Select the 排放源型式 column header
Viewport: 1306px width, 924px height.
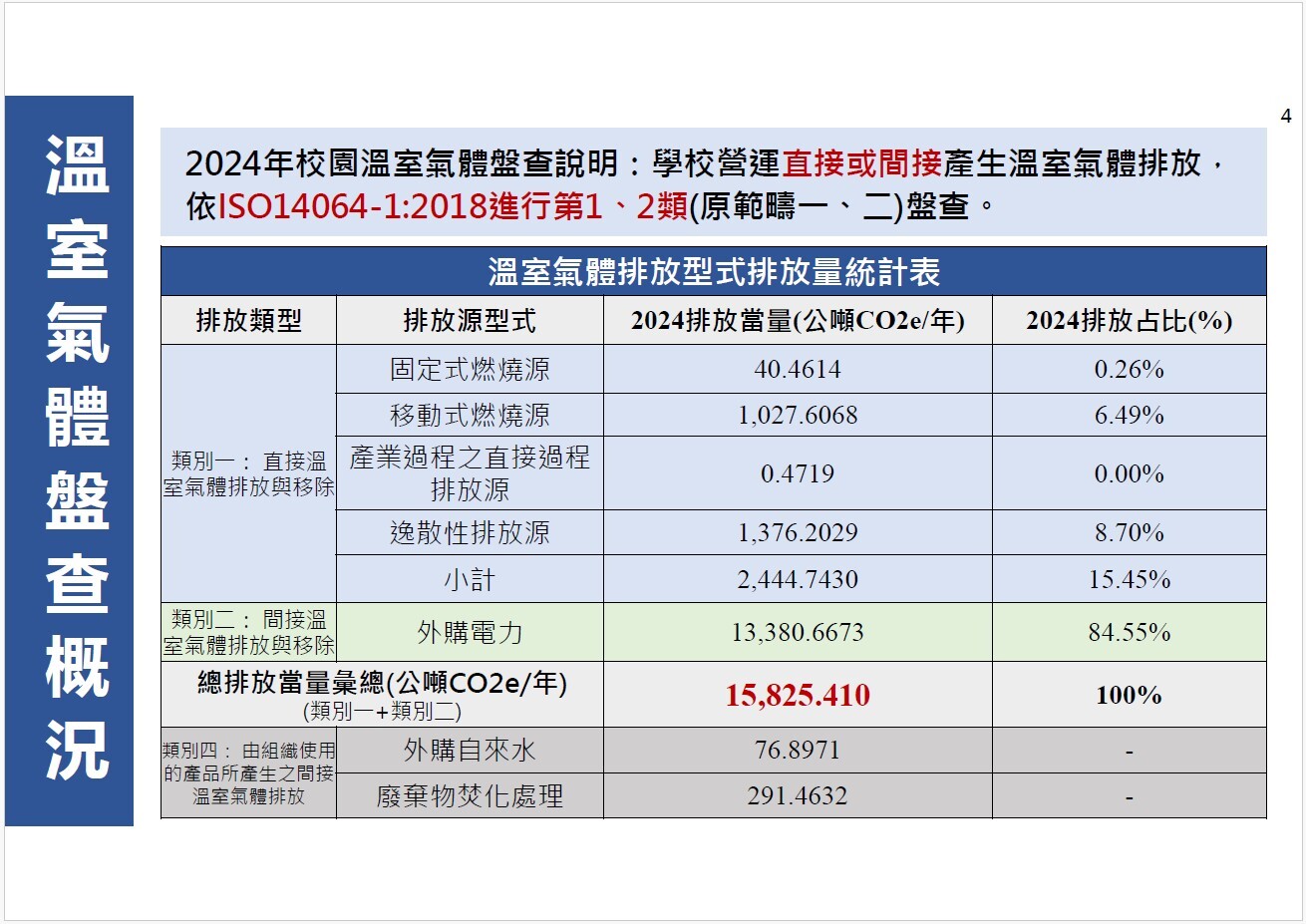470,321
